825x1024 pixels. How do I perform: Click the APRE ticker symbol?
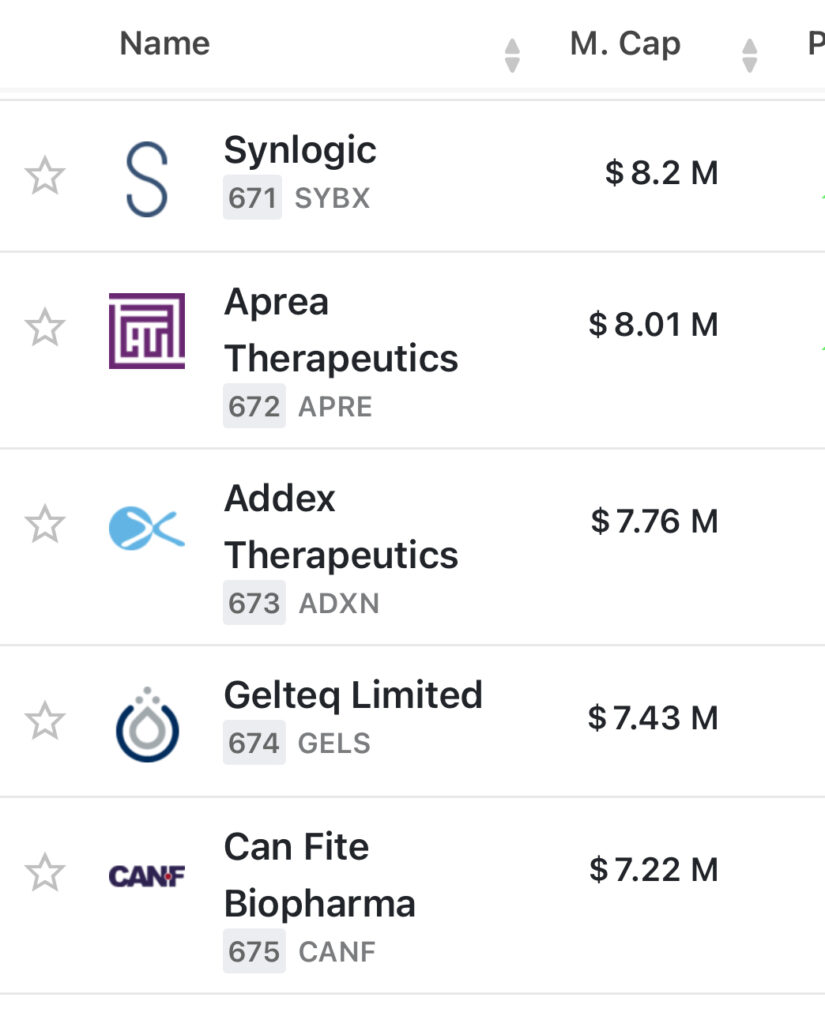point(335,407)
